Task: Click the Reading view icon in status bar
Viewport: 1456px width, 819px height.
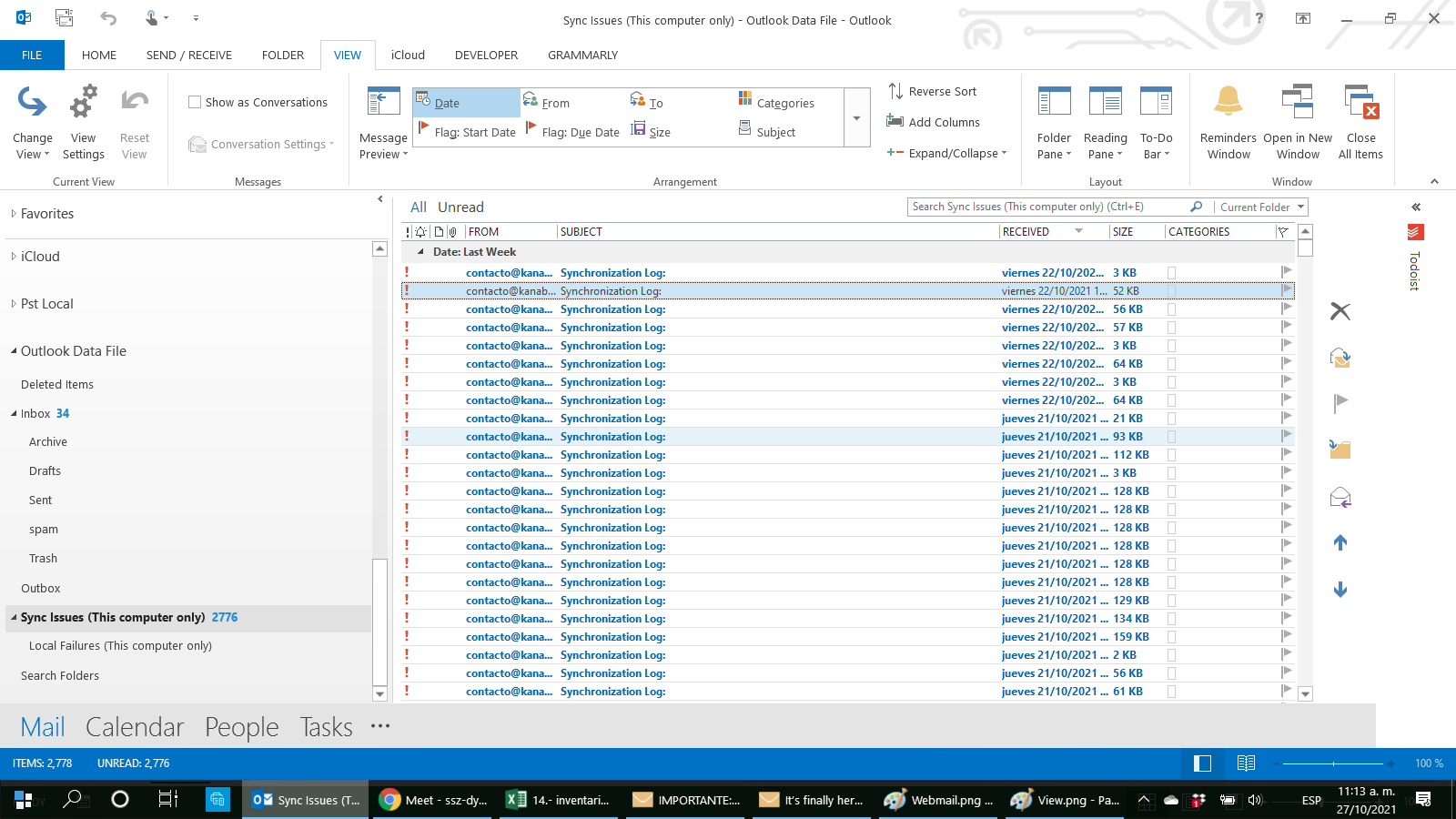Action: [x=1247, y=763]
